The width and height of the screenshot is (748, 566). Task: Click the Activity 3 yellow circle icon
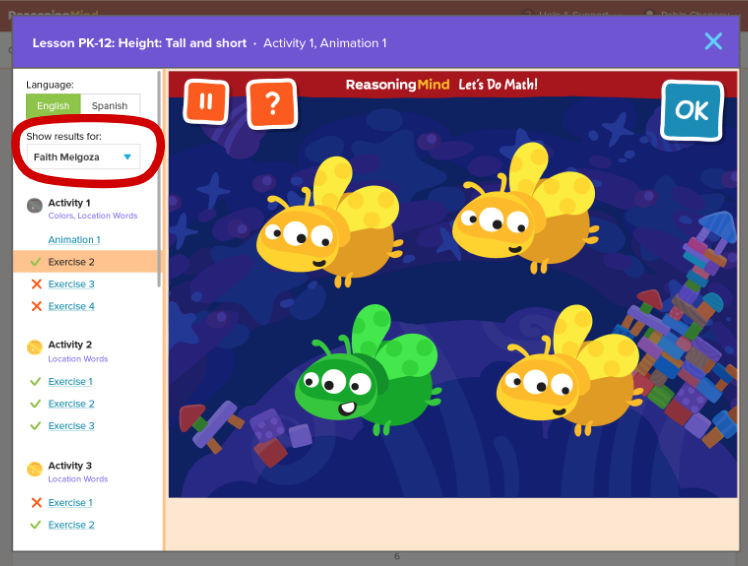click(x=34, y=468)
